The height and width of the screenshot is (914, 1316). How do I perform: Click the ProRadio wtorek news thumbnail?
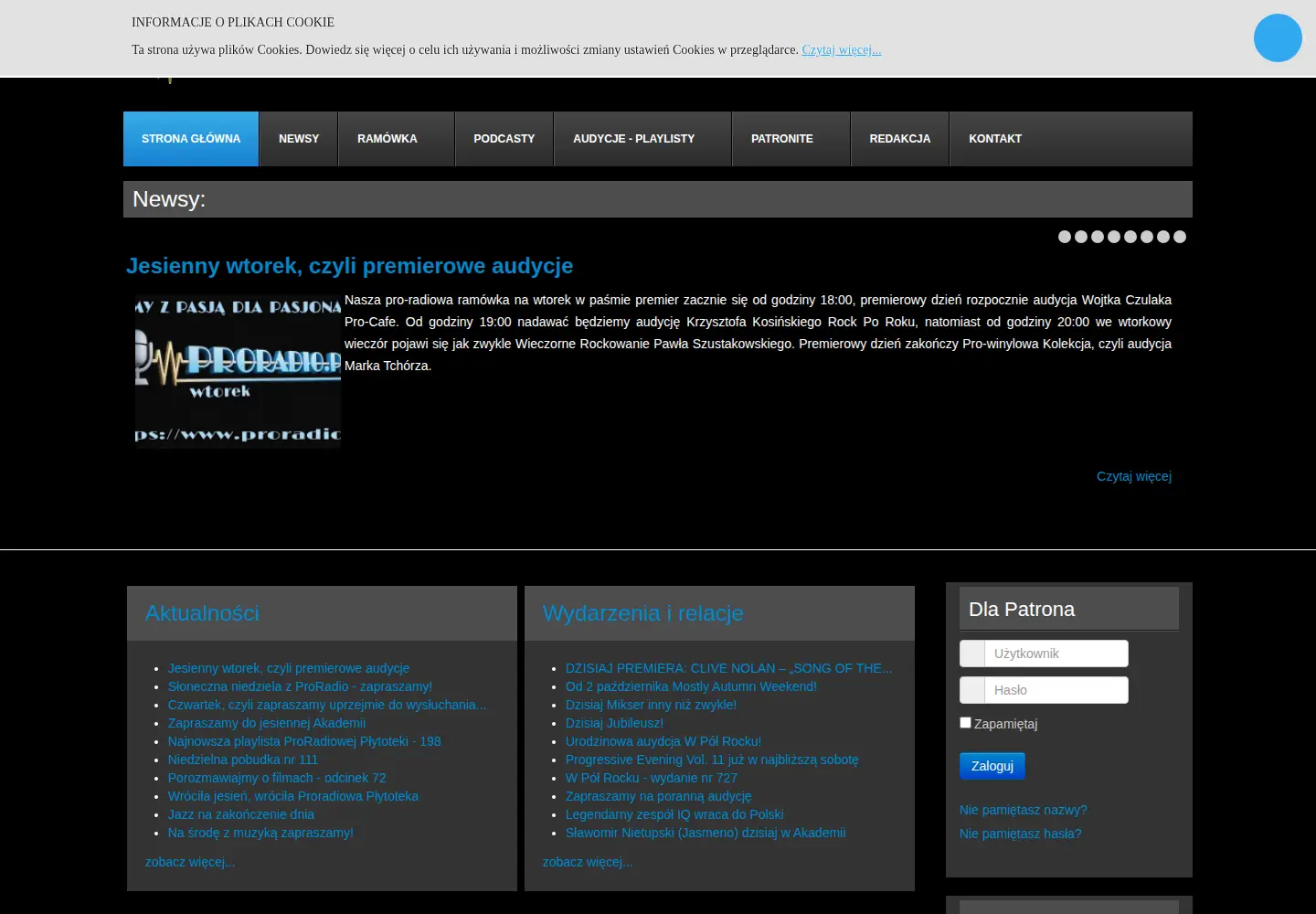point(238,369)
